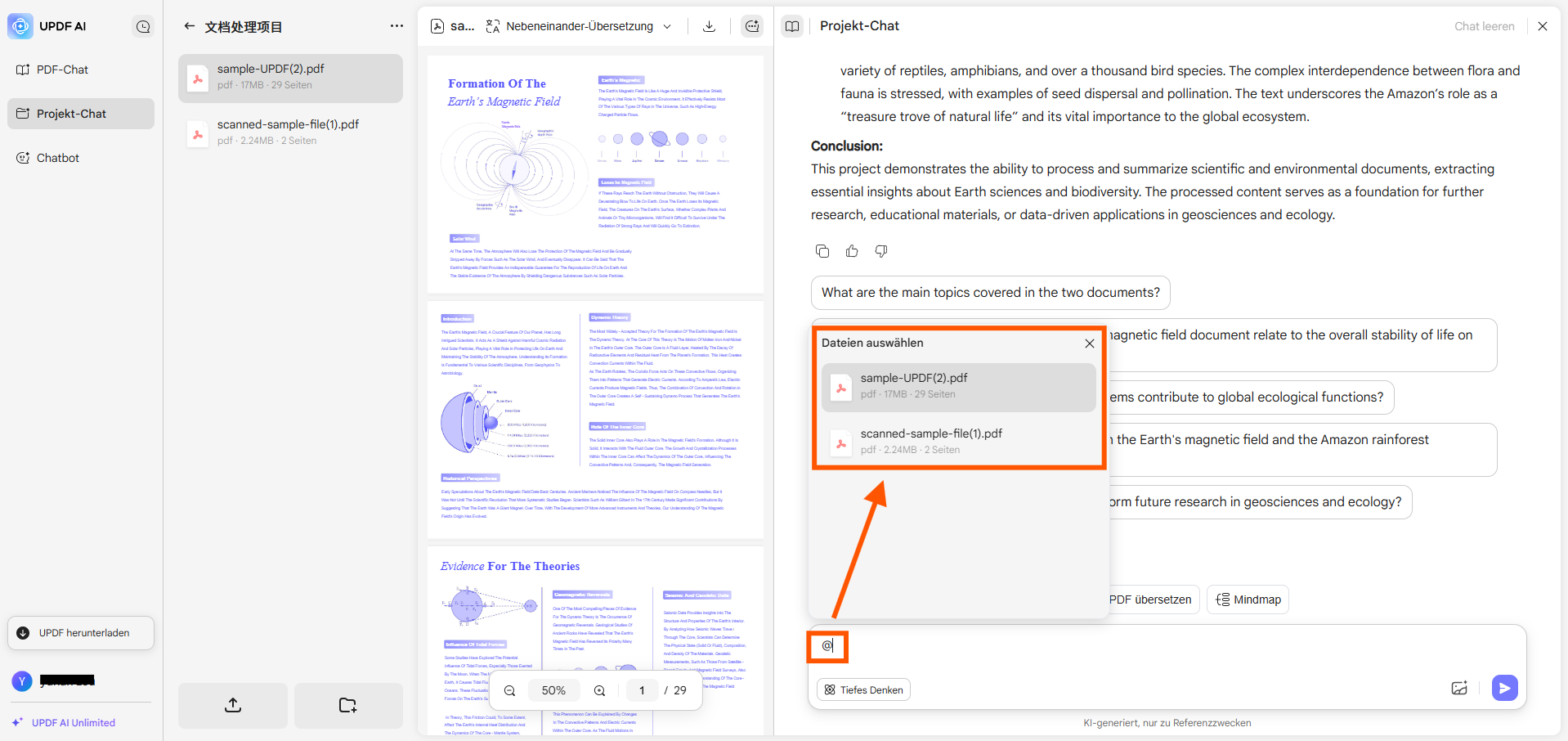Open chat history clock icon

[143, 27]
